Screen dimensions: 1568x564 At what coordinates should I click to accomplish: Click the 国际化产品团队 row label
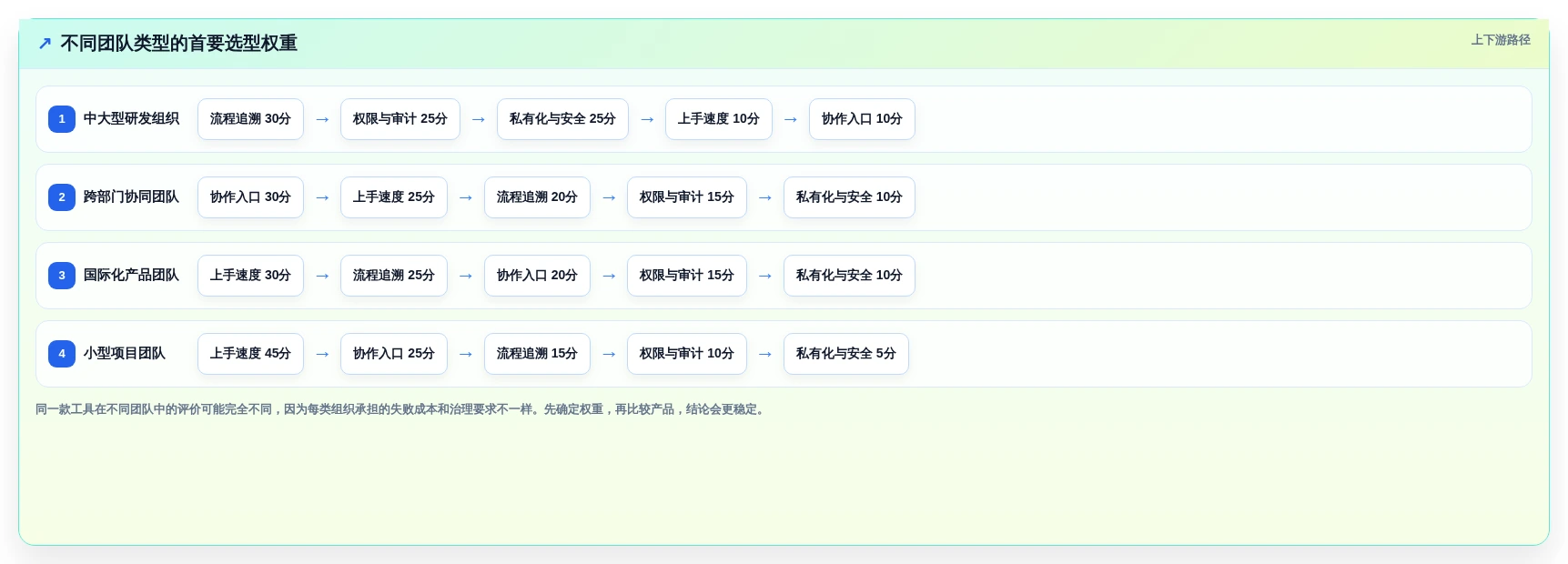[x=131, y=276]
